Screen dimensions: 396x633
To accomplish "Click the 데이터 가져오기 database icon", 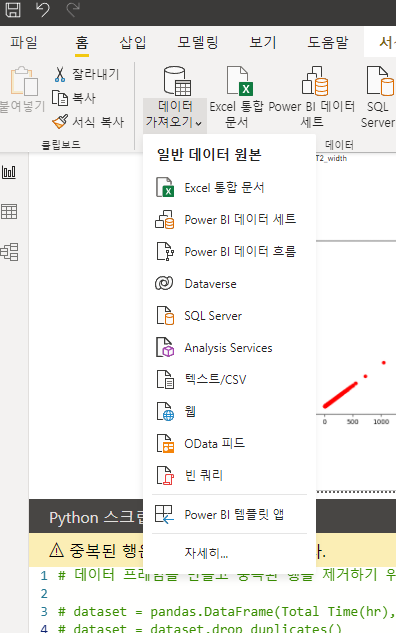I will click(176, 82).
